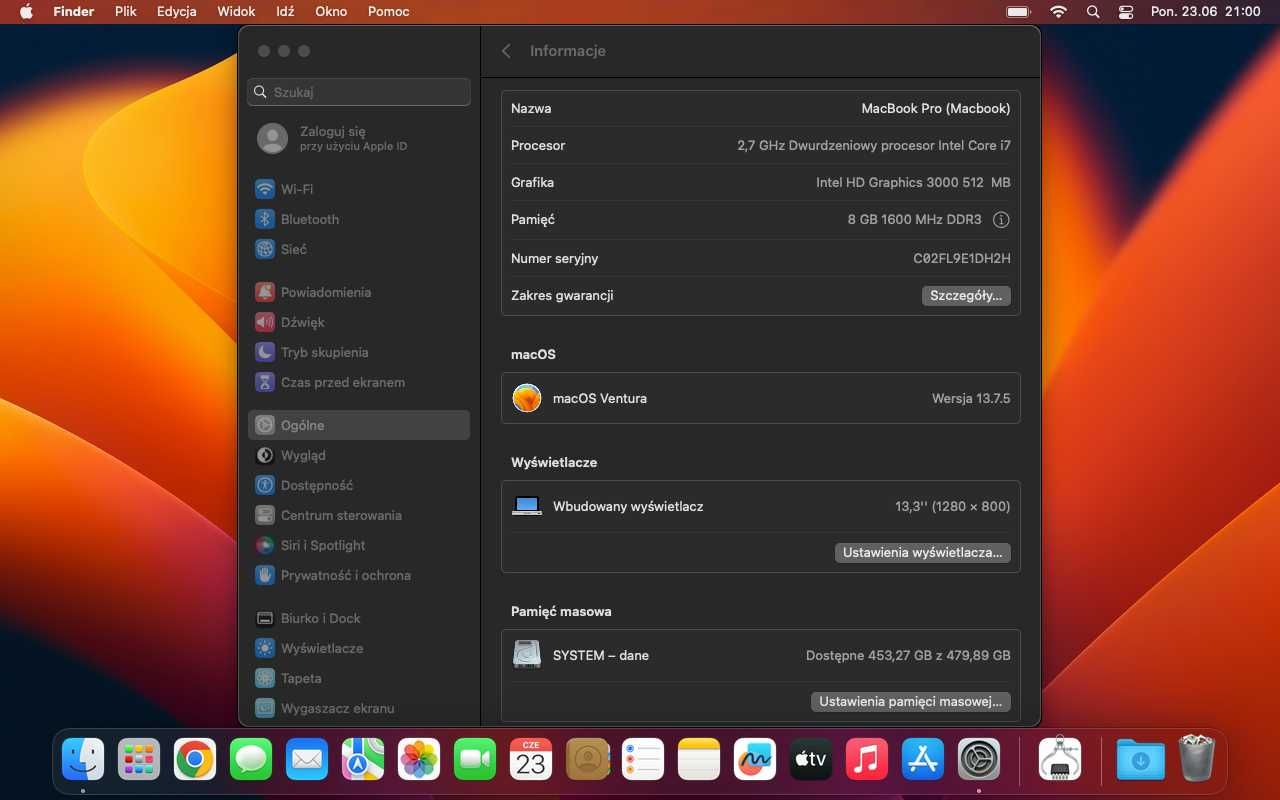Open Dostępność accessibility settings
1280x800 pixels.
359,485
